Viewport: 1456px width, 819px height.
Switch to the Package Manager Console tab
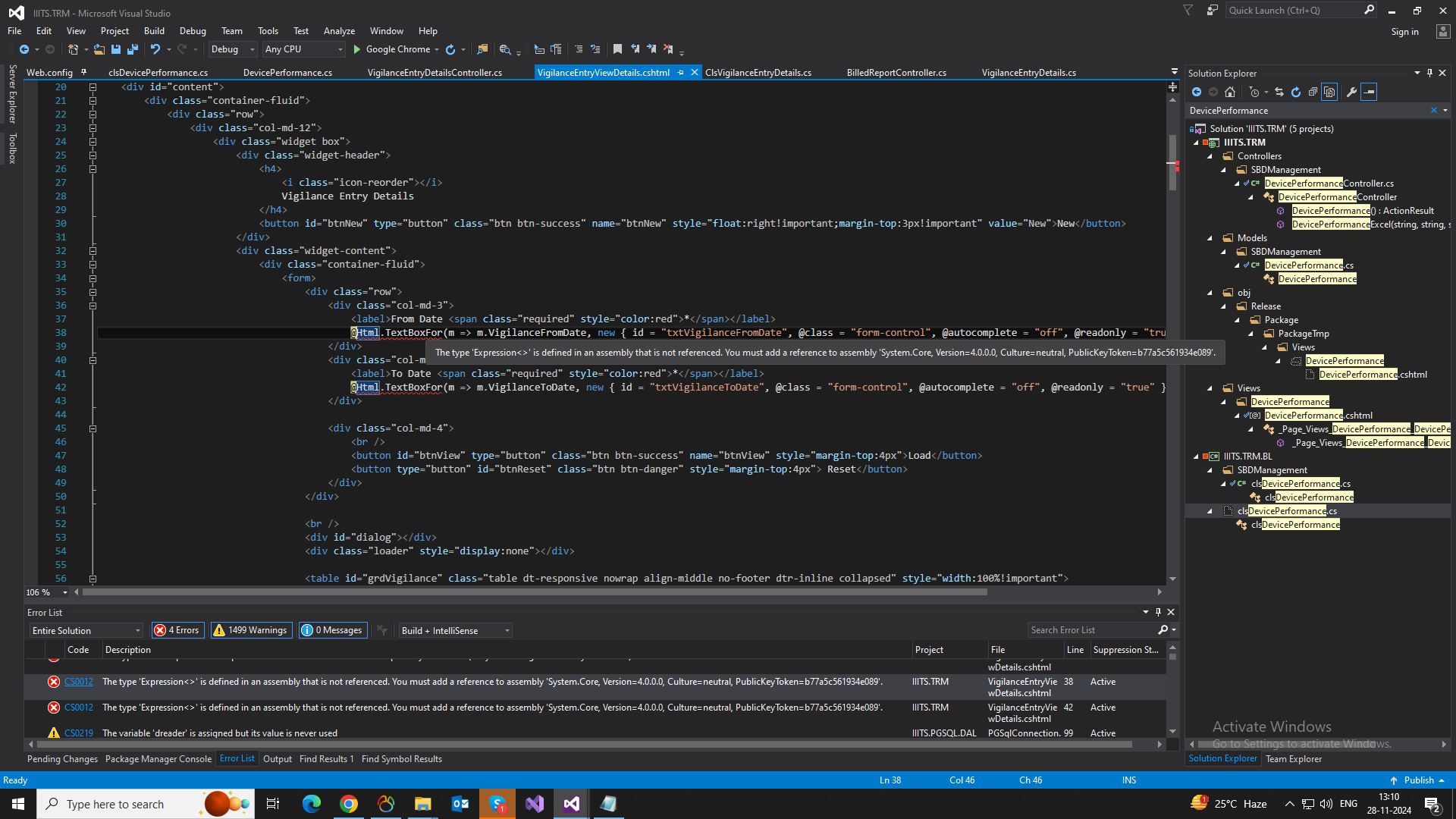158,759
